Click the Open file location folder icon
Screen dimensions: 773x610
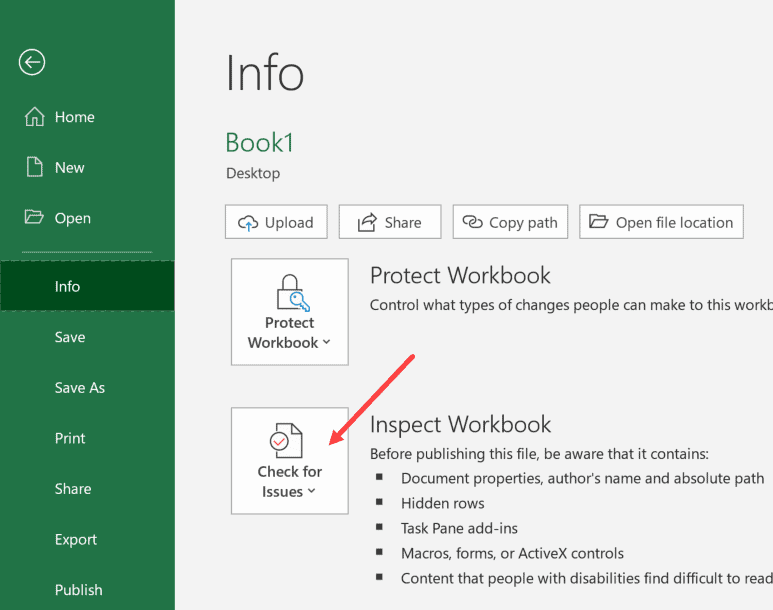pyautogui.click(x=599, y=222)
